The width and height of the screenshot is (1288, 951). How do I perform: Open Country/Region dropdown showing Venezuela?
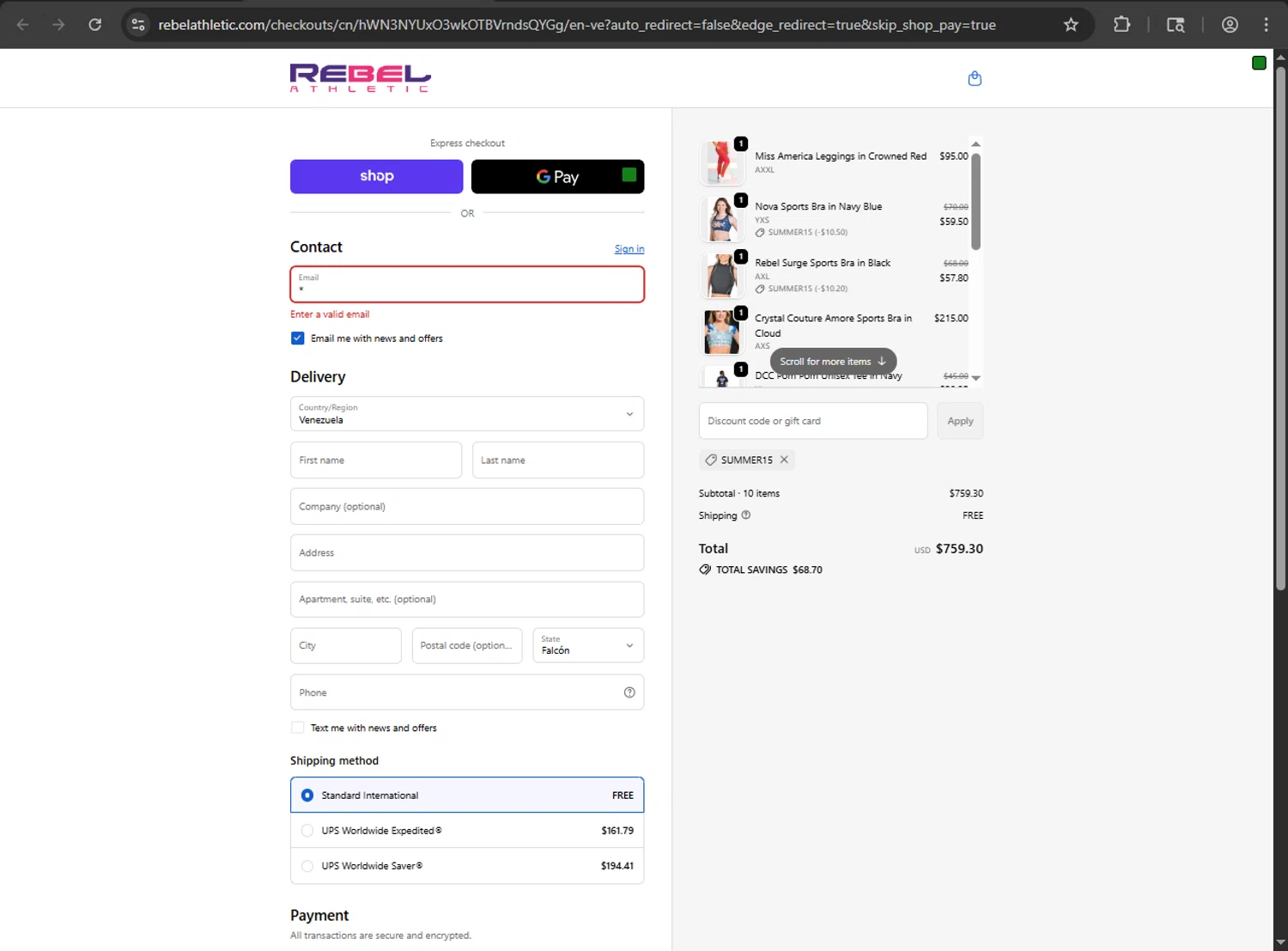click(467, 414)
